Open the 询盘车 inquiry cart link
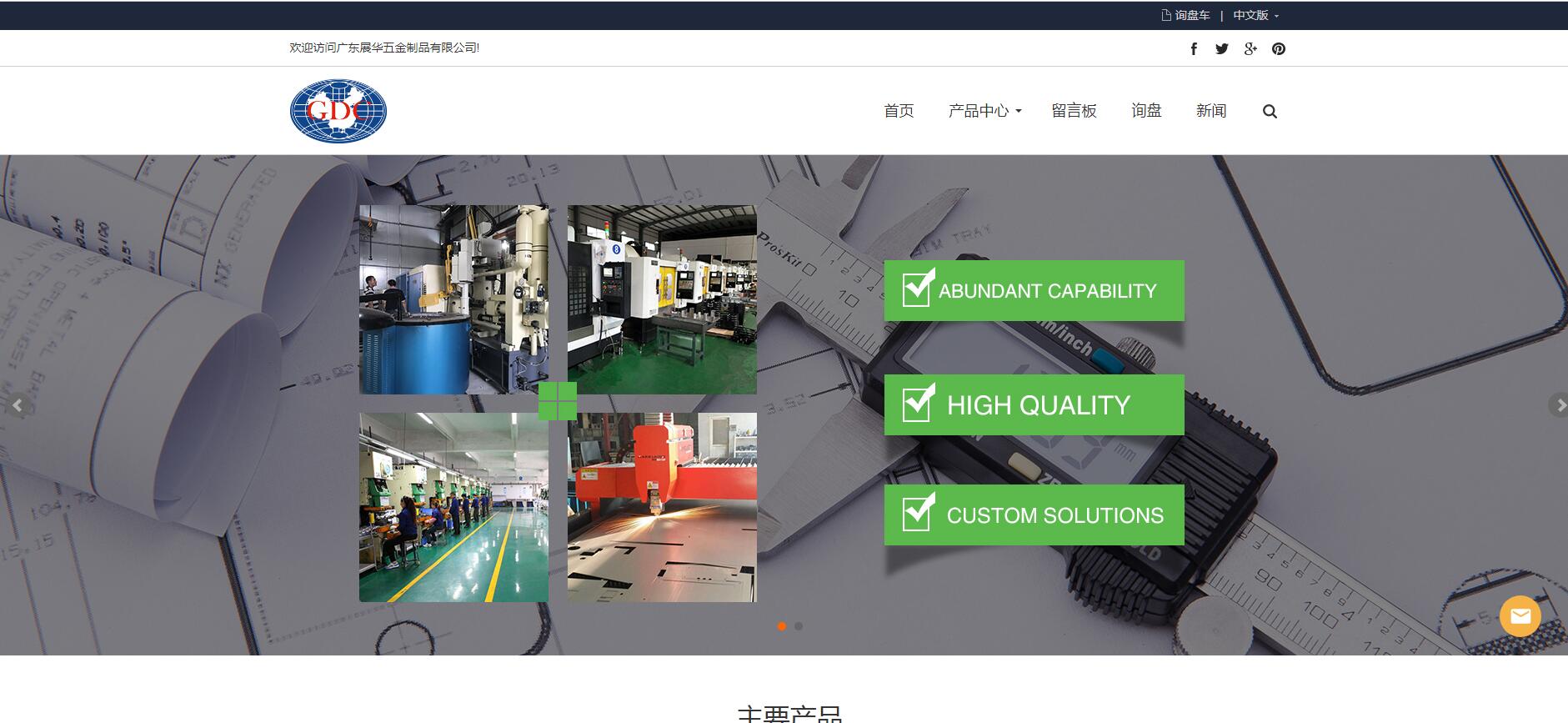 [x=1186, y=15]
